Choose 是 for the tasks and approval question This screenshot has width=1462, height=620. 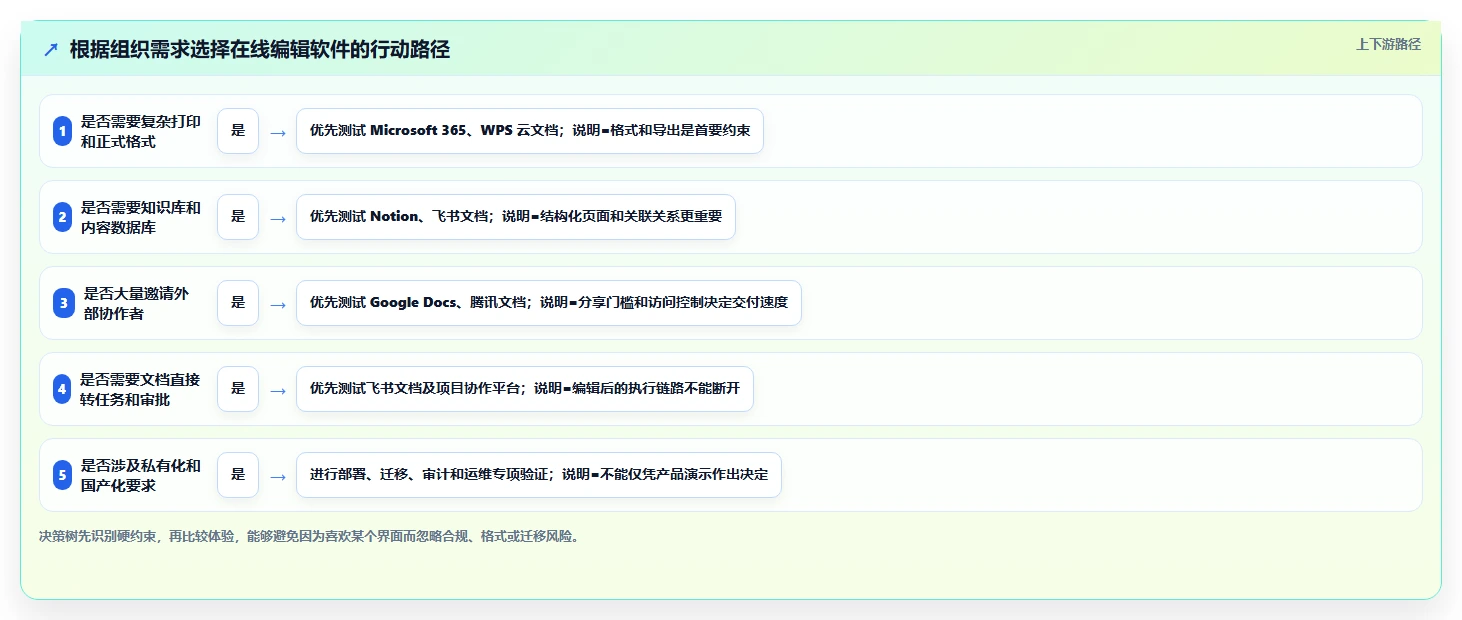coord(238,389)
